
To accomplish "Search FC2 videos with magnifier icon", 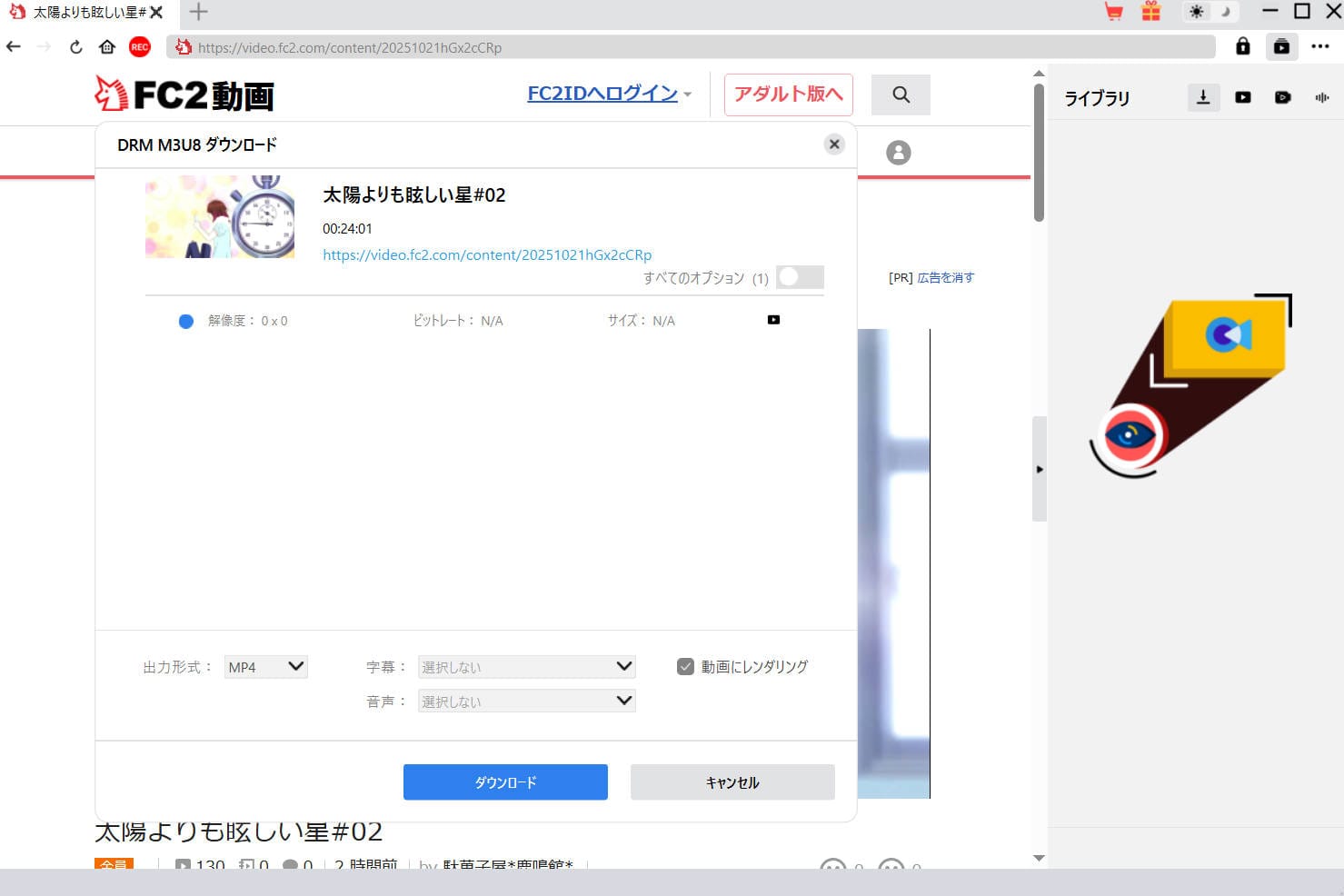I will [901, 95].
